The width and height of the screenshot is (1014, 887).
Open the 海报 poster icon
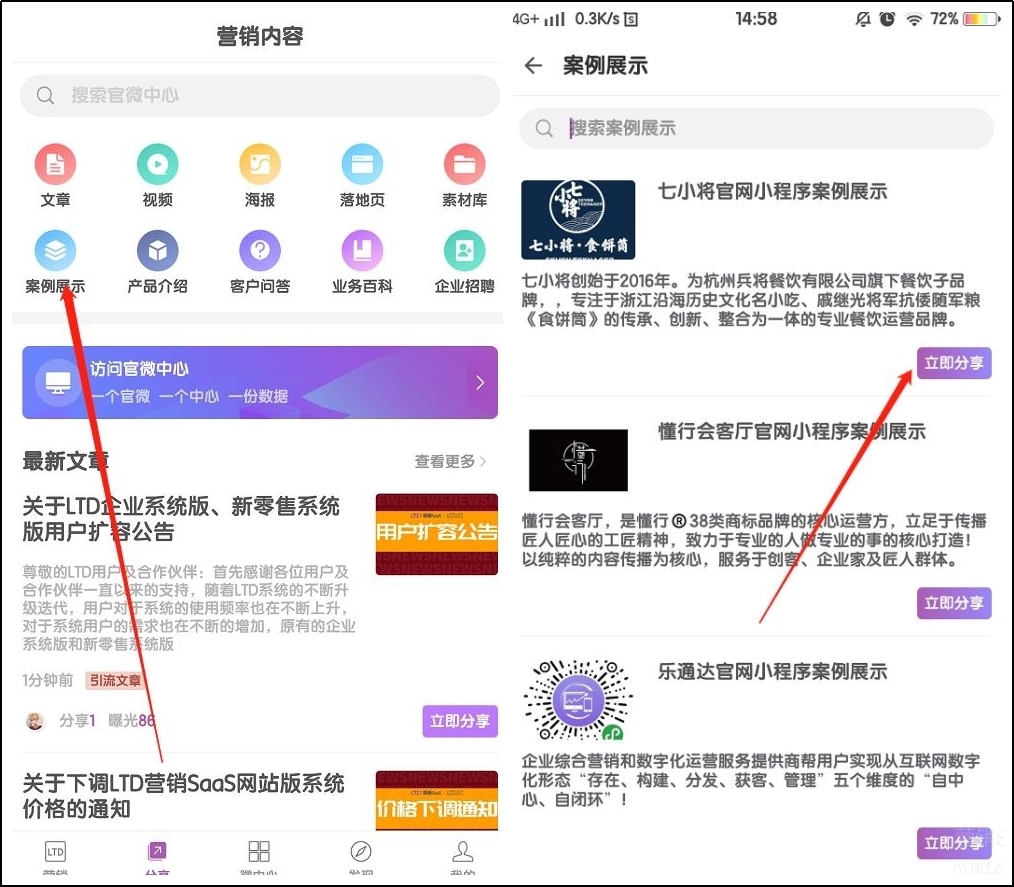point(259,165)
